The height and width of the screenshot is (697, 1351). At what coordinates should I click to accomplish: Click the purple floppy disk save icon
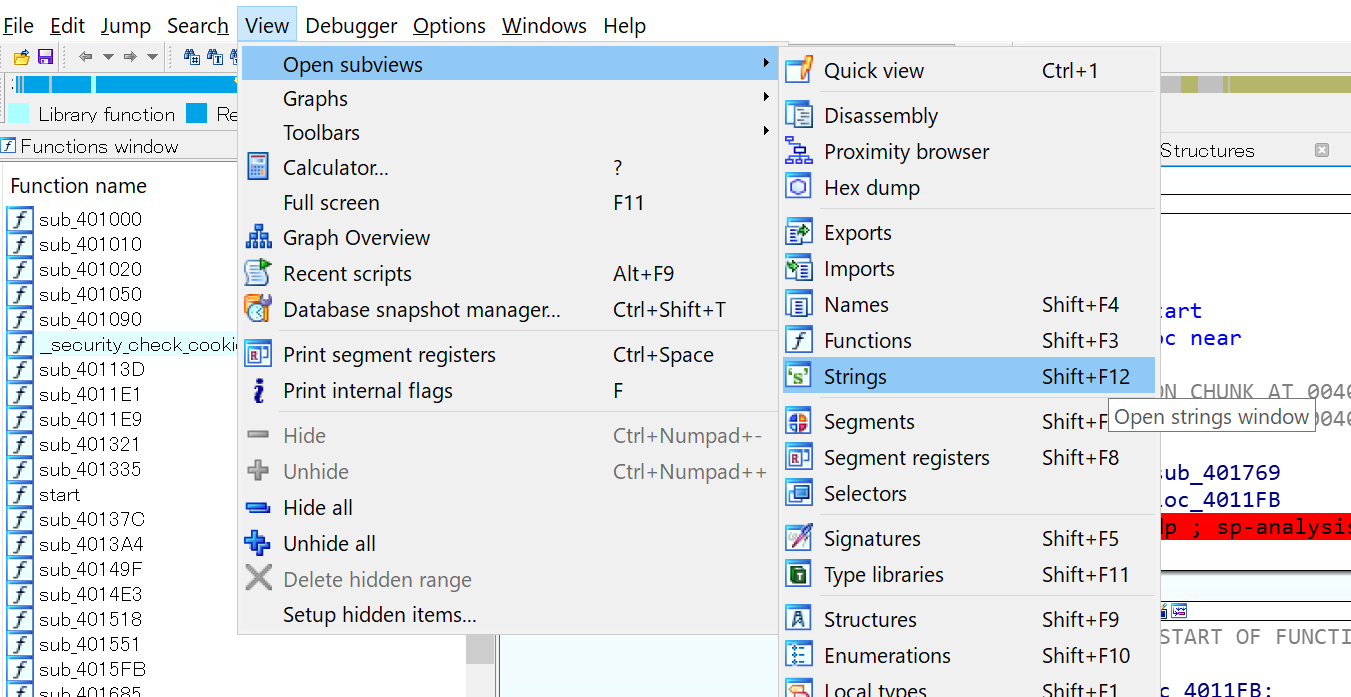pyautogui.click(x=45, y=57)
